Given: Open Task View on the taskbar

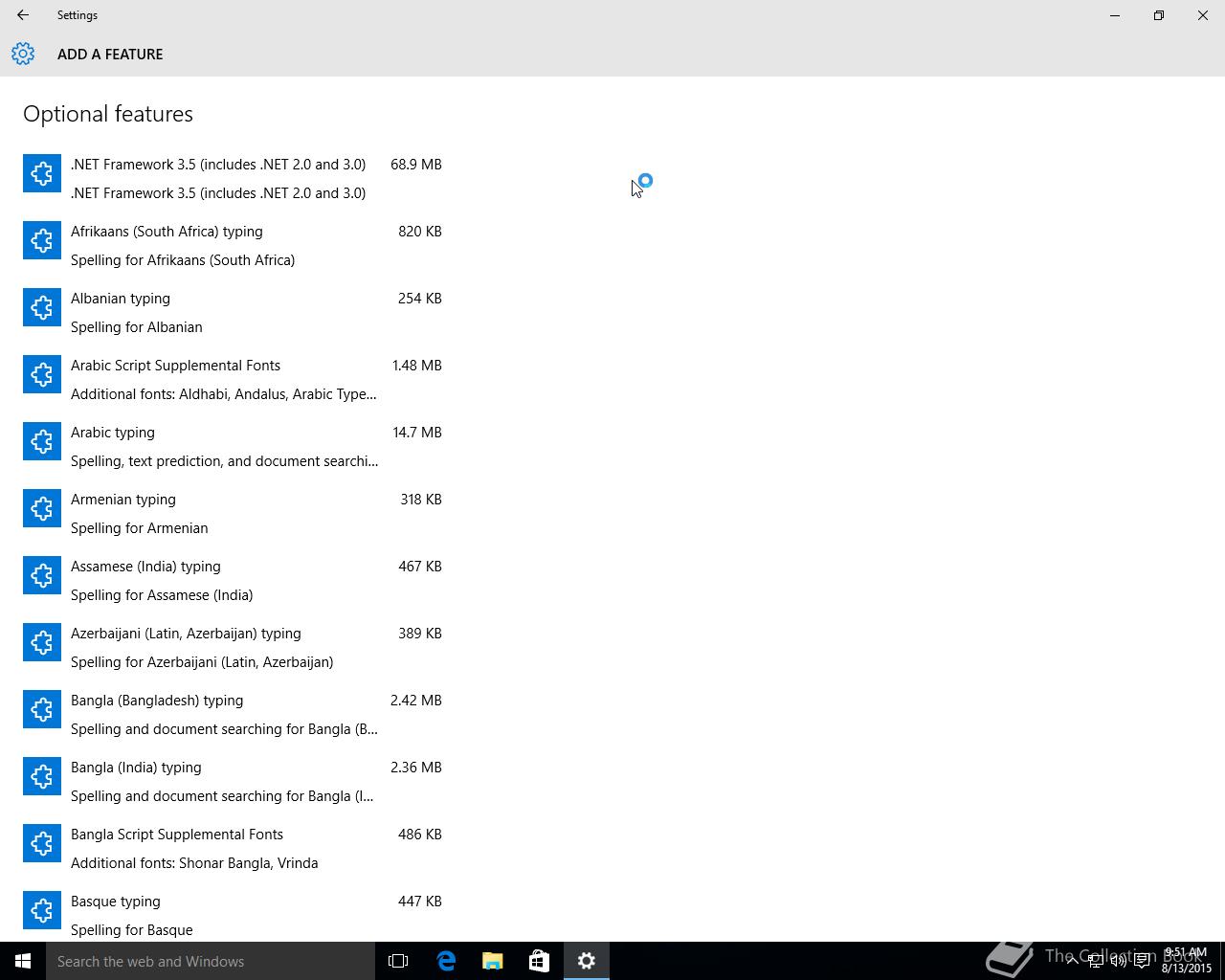Looking at the screenshot, I should click(398, 961).
